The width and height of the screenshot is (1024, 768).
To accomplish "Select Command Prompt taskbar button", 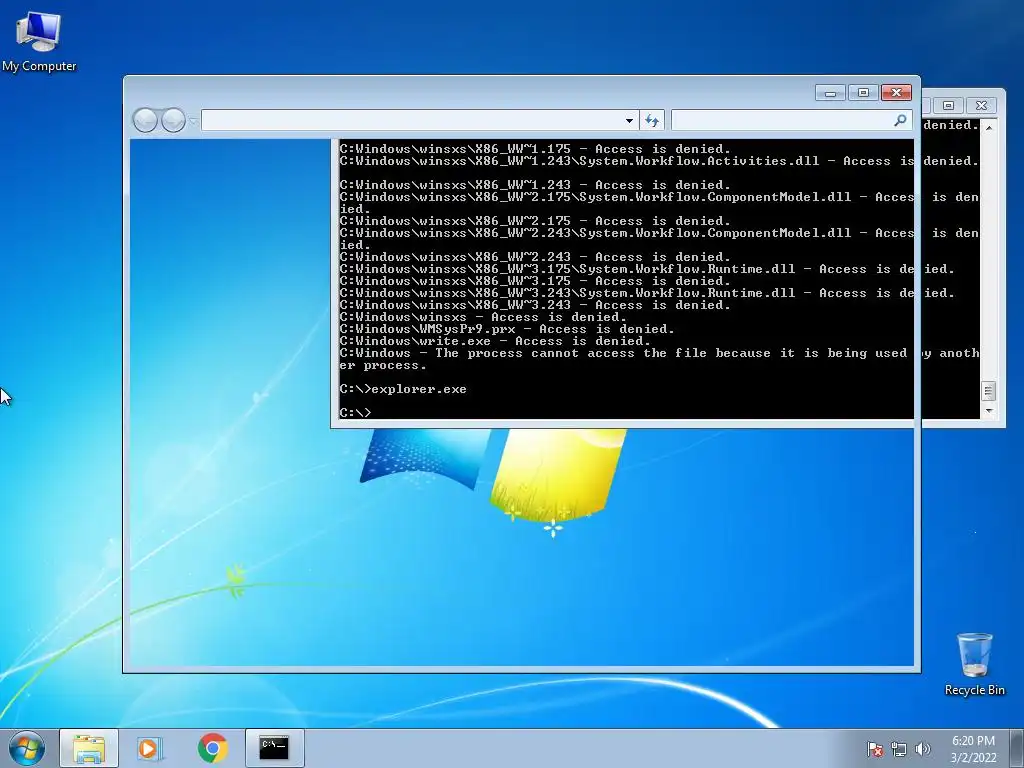I will 274,748.
